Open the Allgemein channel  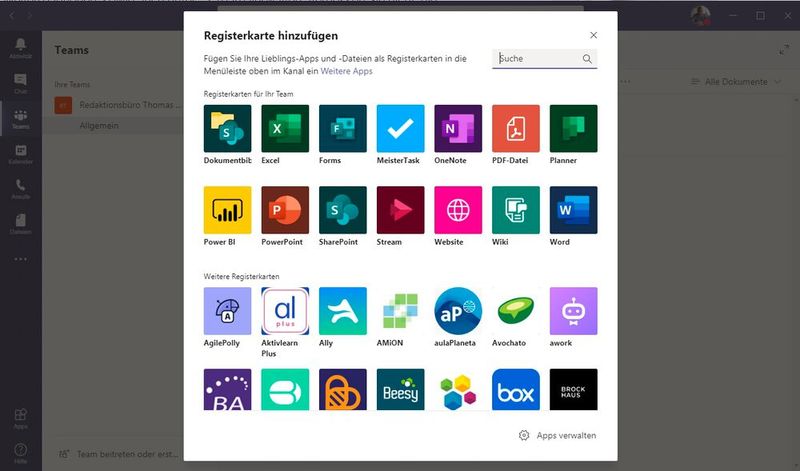pos(99,126)
